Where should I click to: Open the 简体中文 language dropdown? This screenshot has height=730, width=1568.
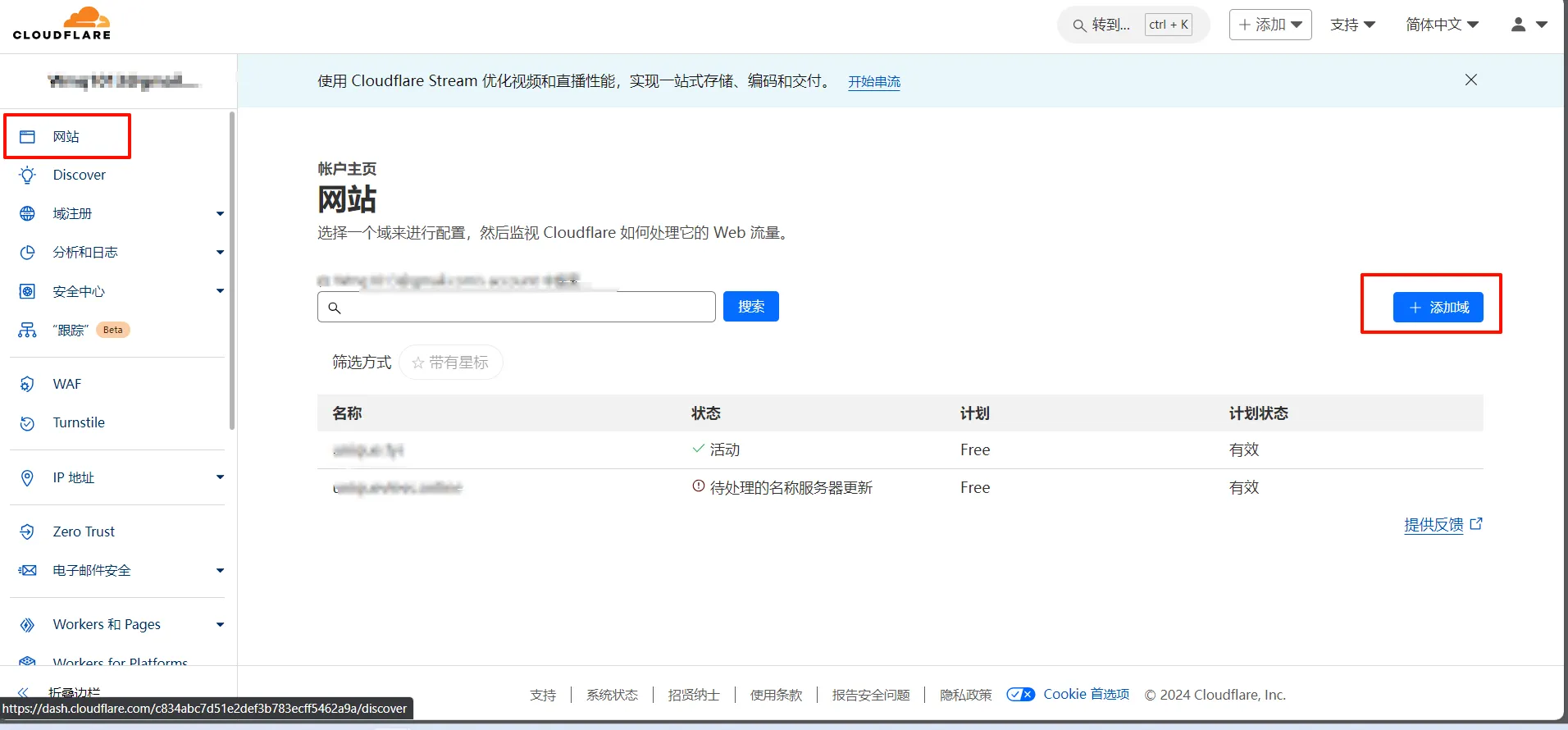(x=1442, y=25)
